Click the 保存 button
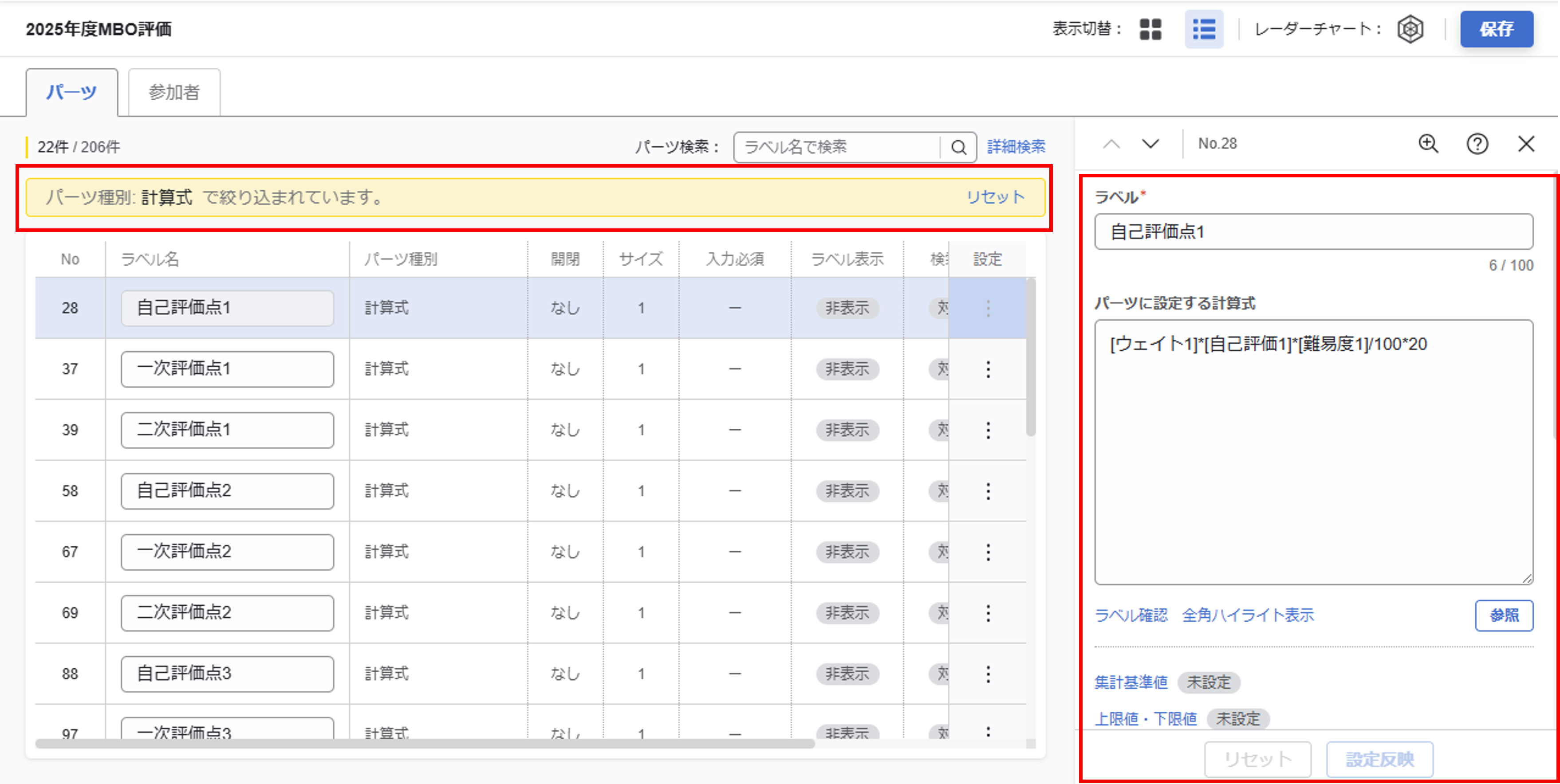This screenshot has height=784, width=1560. [1496, 29]
